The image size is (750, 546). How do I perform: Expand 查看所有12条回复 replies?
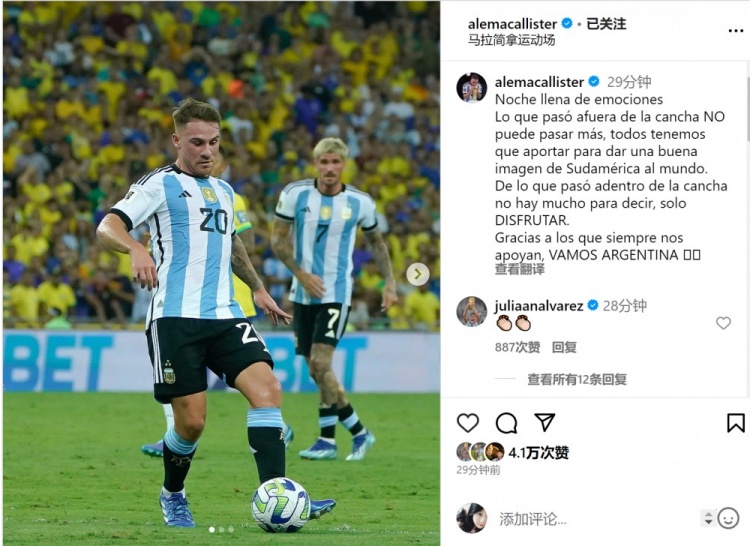pyautogui.click(x=577, y=379)
